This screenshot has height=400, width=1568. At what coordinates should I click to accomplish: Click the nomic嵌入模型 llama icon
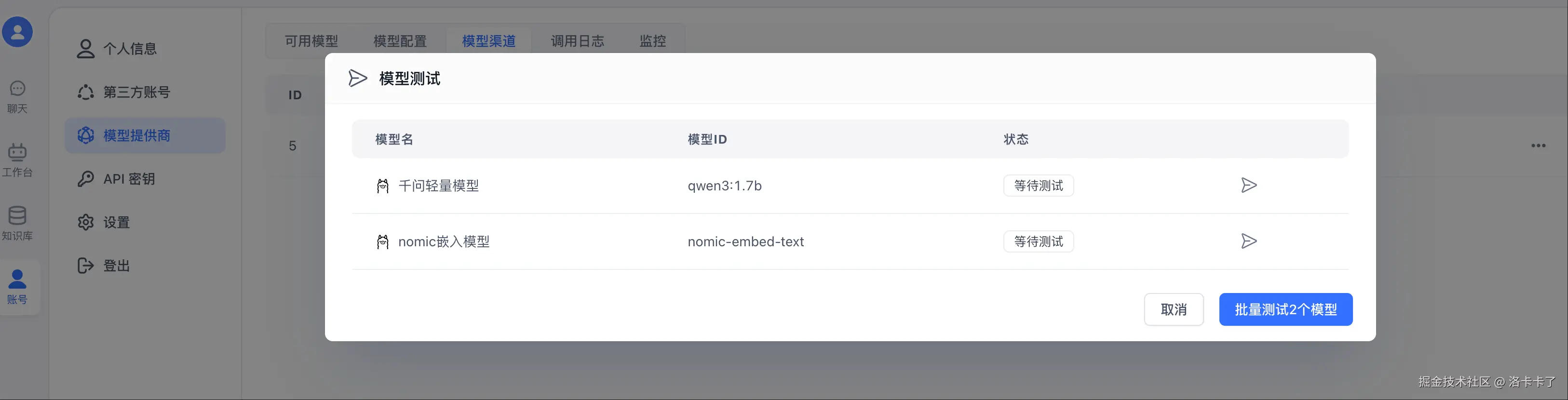[x=382, y=242]
